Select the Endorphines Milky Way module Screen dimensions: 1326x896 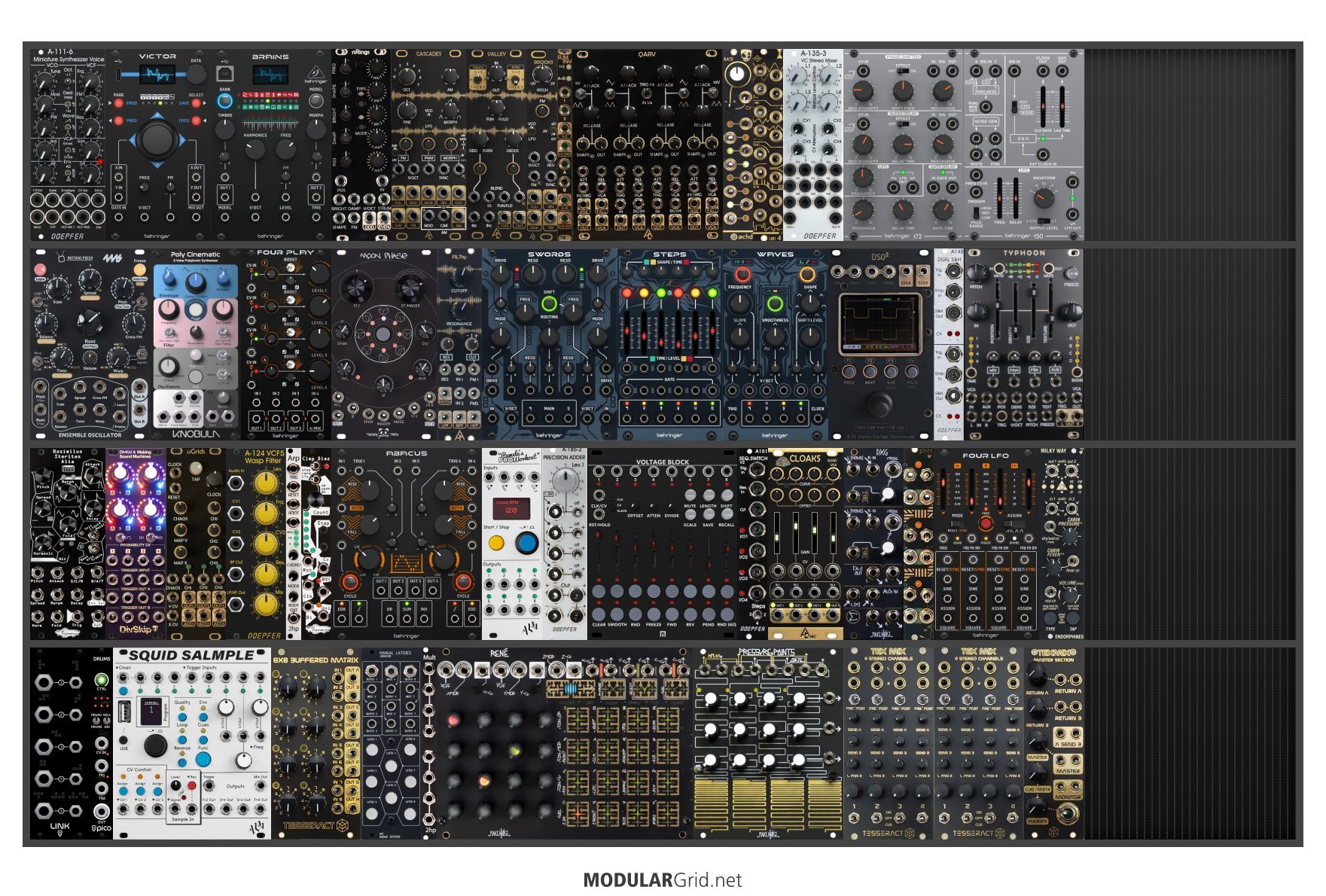(x=1062, y=544)
